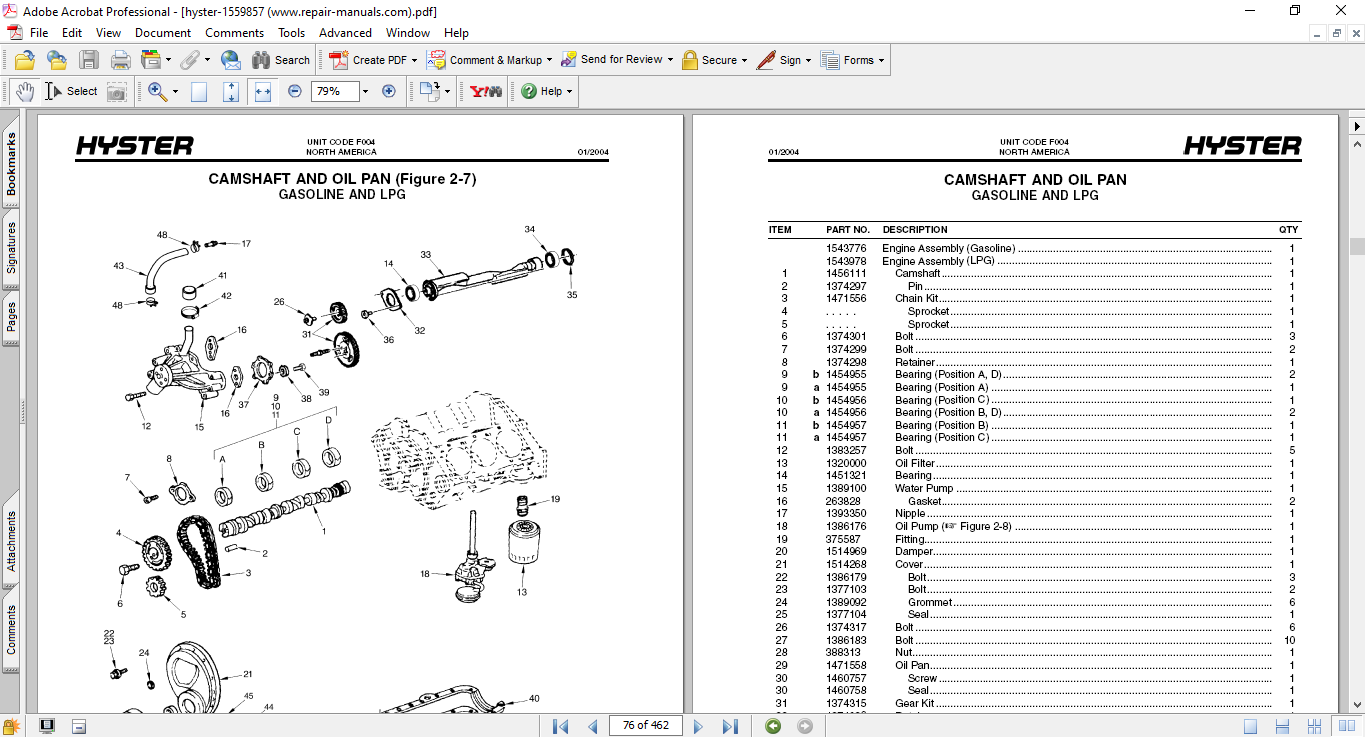Toggle Fit Width view
1365x737 pixels.
click(x=263, y=91)
